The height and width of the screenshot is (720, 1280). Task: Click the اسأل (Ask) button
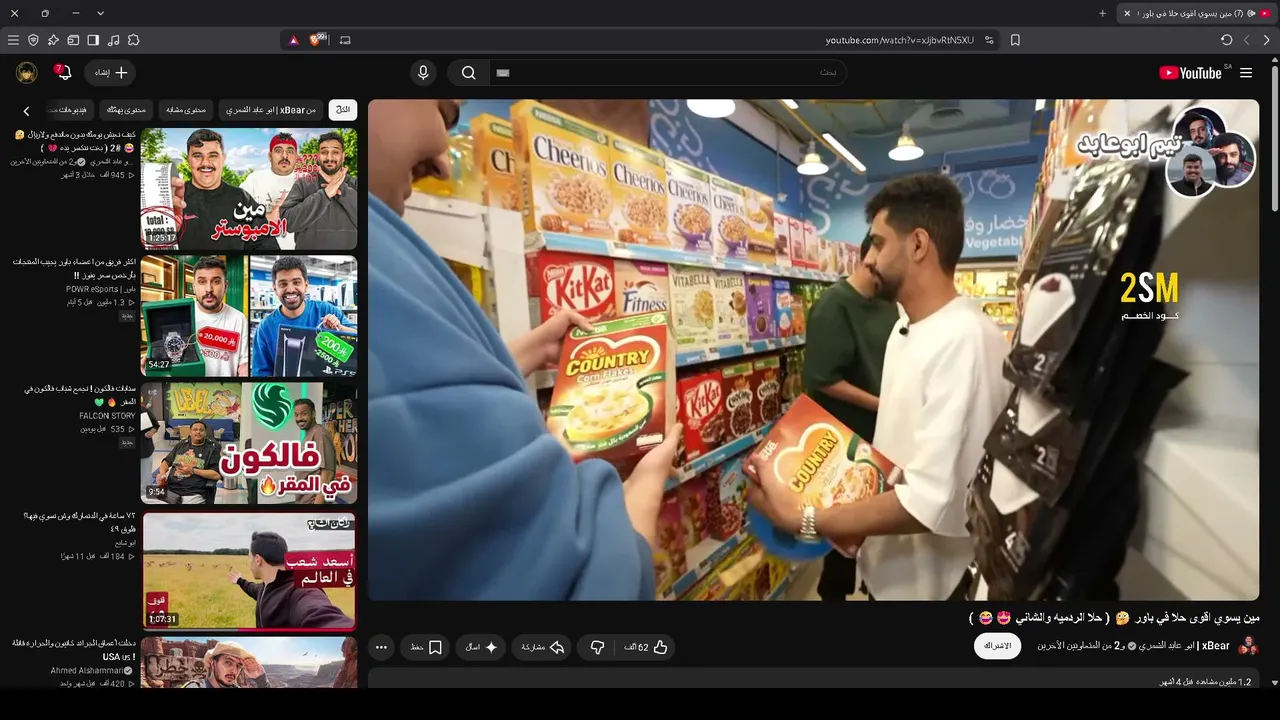[x=481, y=647]
